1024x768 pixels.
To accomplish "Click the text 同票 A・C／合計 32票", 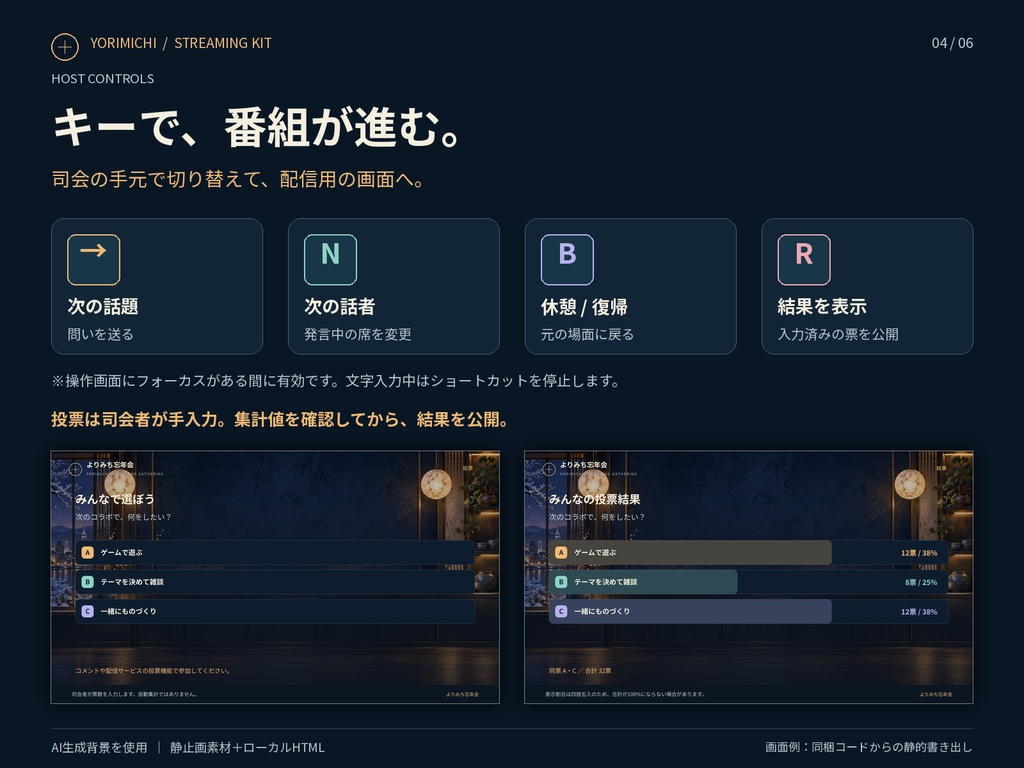I will click(x=580, y=671).
